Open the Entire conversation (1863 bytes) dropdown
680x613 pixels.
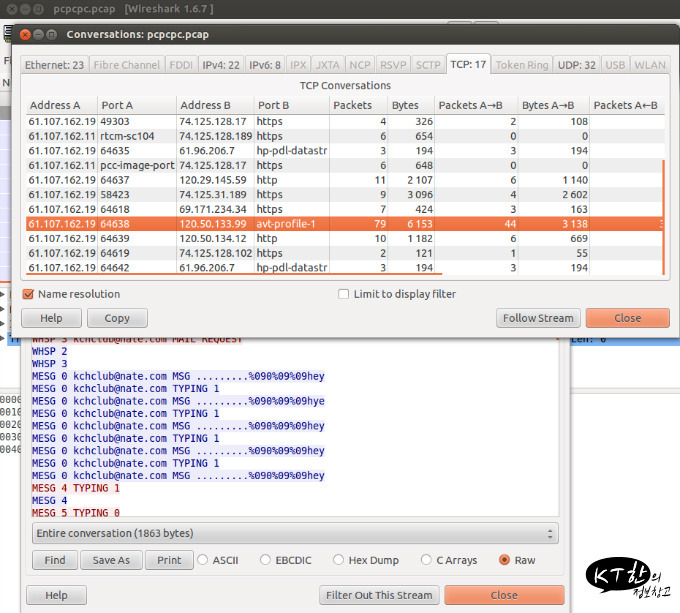[295, 533]
